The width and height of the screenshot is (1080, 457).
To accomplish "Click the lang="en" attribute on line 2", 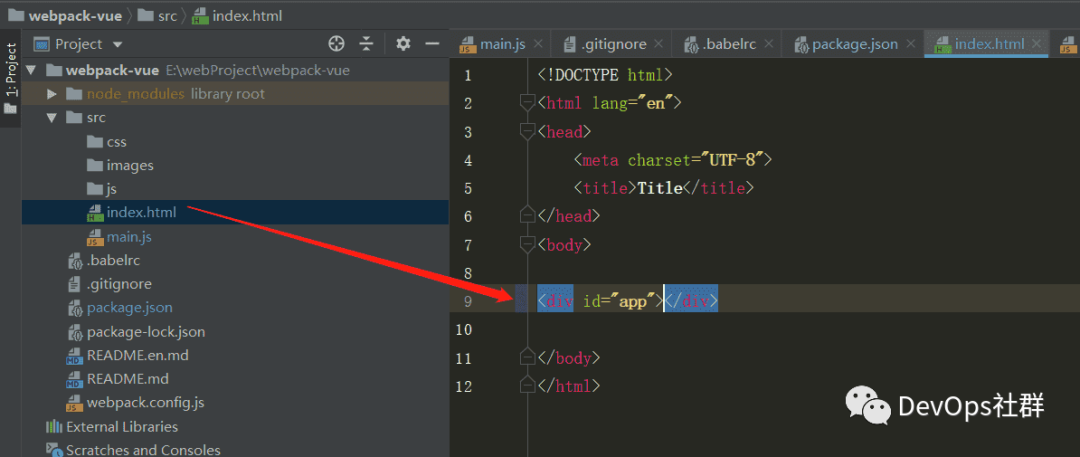I will (632, 103).
